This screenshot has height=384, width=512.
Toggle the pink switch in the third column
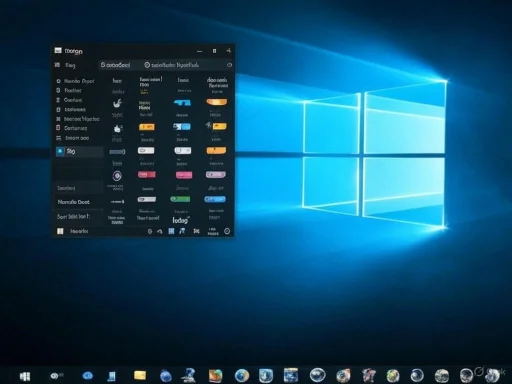184,175
